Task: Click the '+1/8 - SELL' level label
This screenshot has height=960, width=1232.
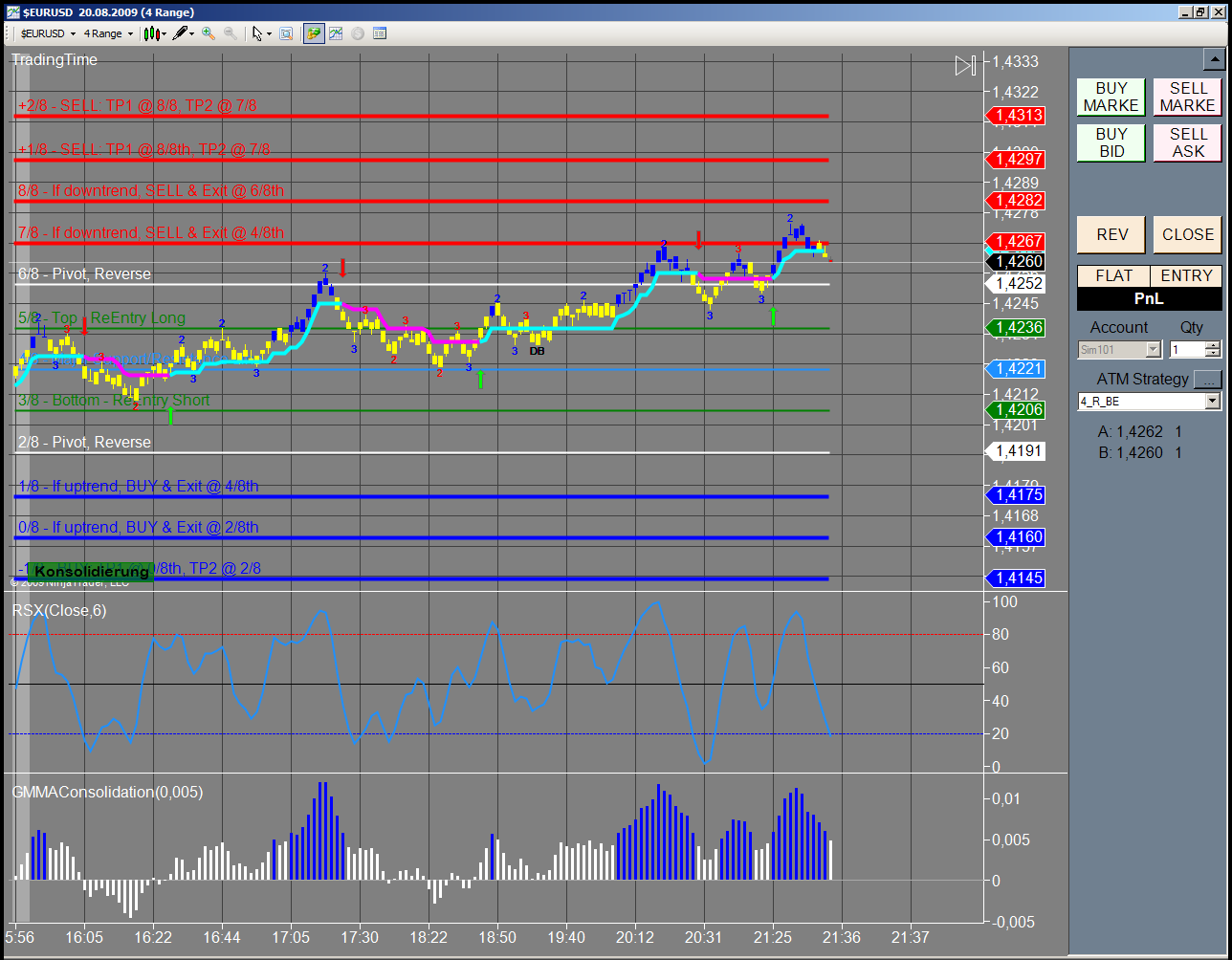Action: tap(143, 149)
